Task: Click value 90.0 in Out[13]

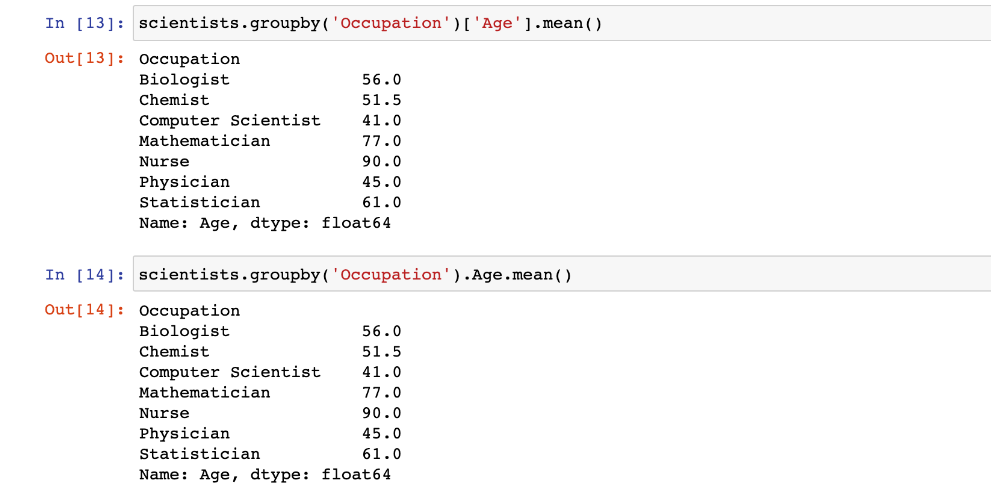Action: (x=381, y=161)
